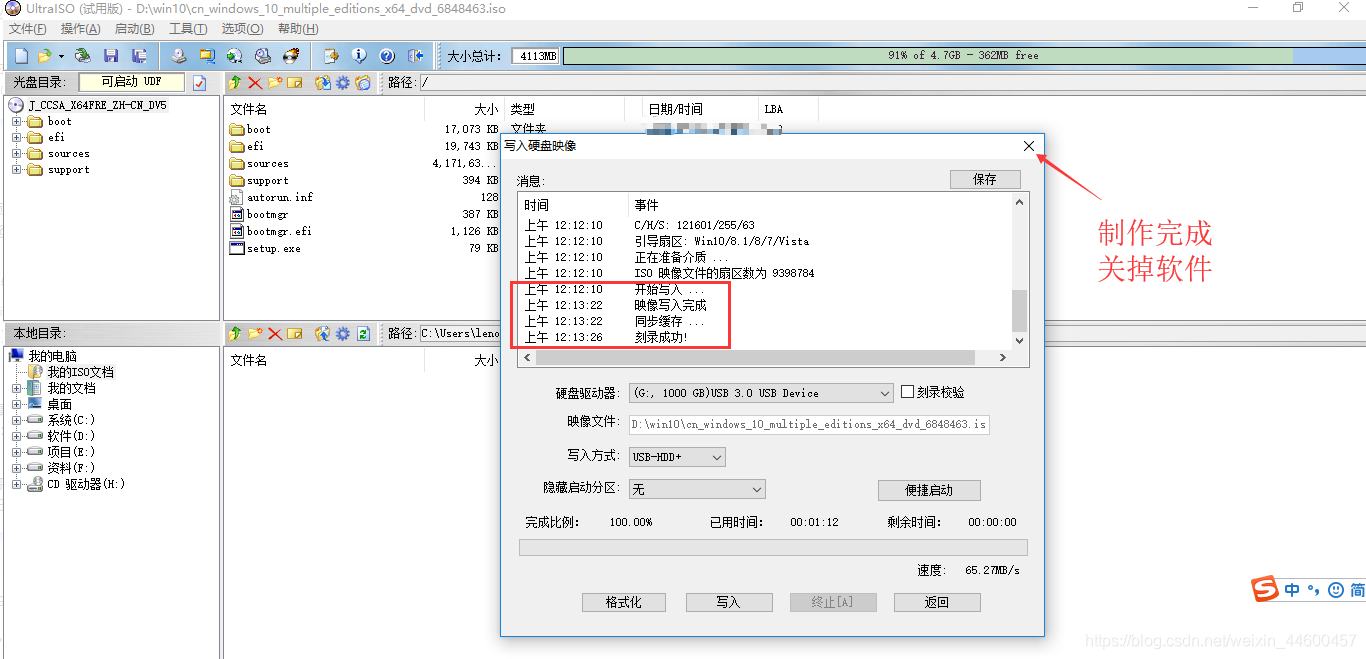Image resolution: width=1366 pixels, height=659 pixels.
Task: Click the dropdown arrow next to Open icon
Action: (x=61, y=56)
